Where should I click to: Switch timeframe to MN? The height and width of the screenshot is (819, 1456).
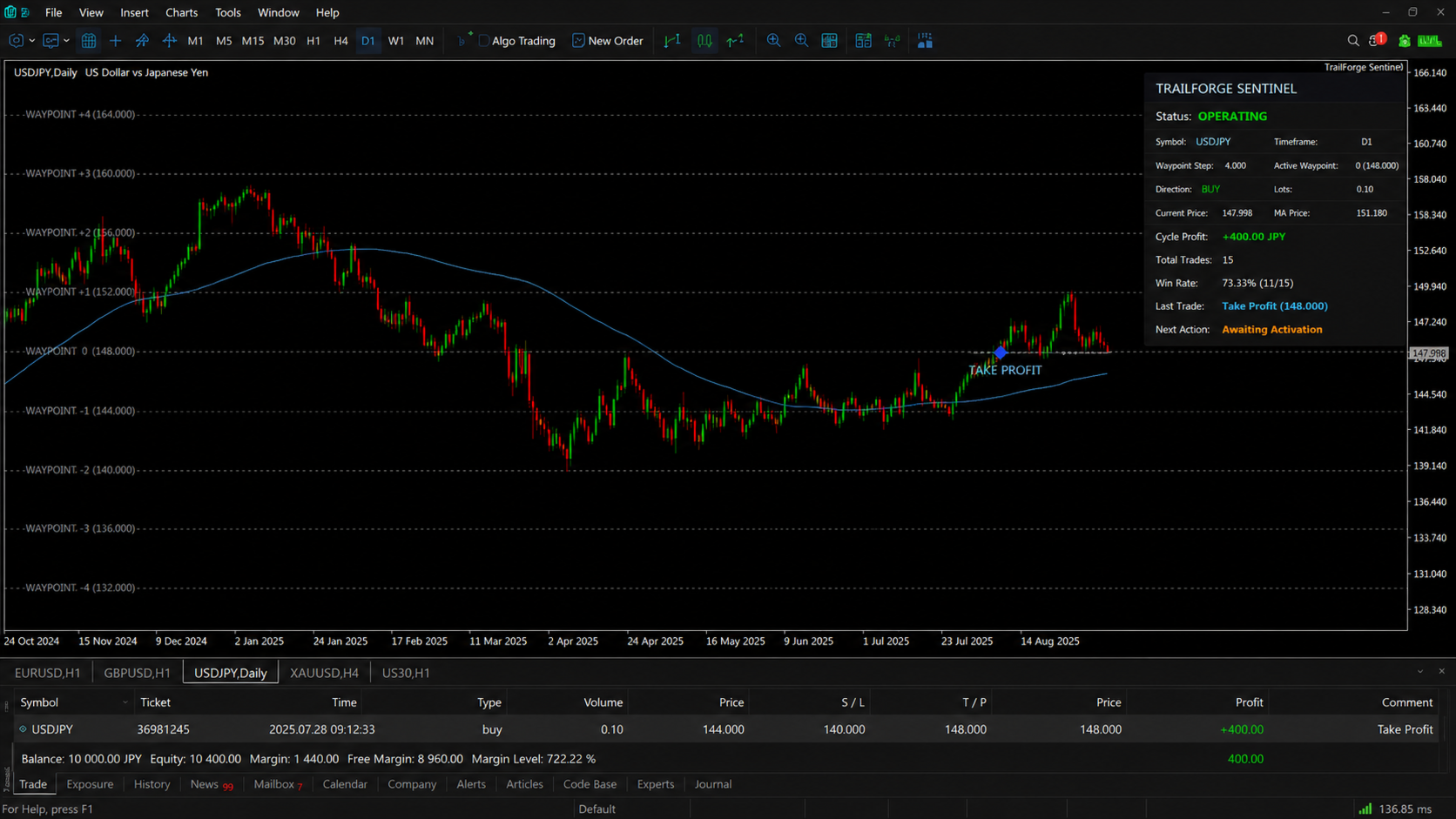[424, 41]
